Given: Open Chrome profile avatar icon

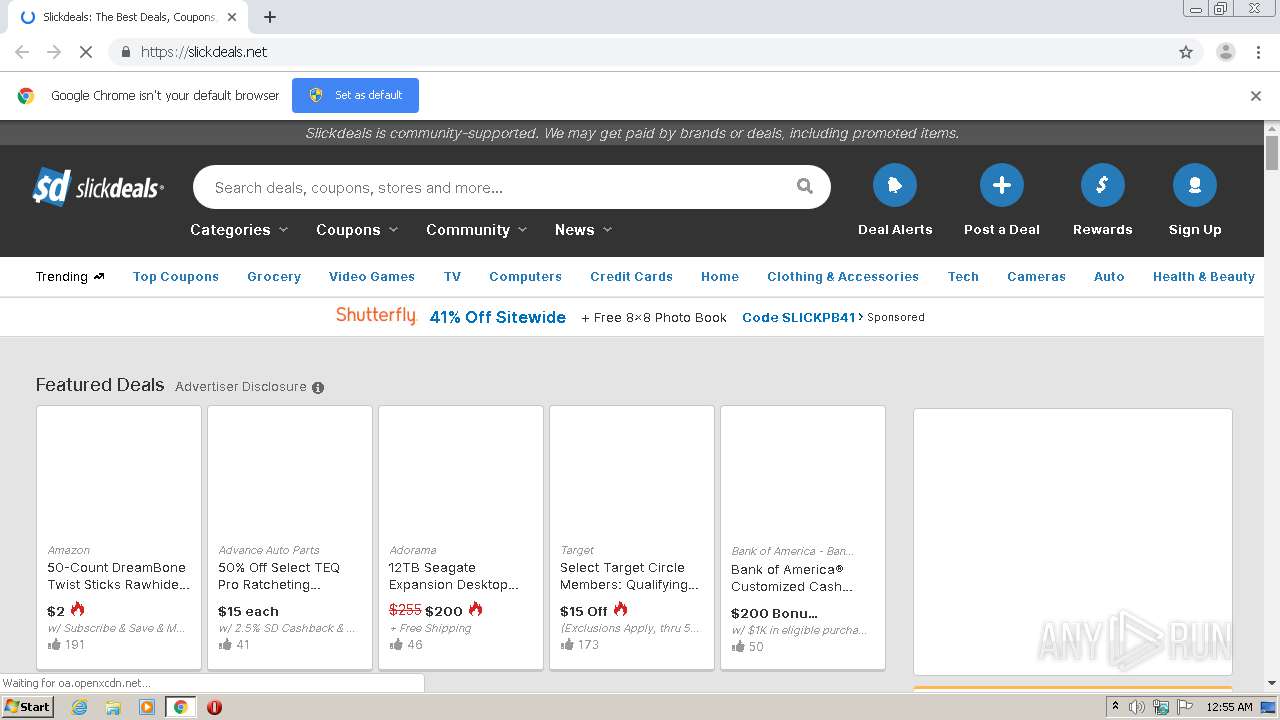Looking at the screenshot, I should (x=1225, y=52).
